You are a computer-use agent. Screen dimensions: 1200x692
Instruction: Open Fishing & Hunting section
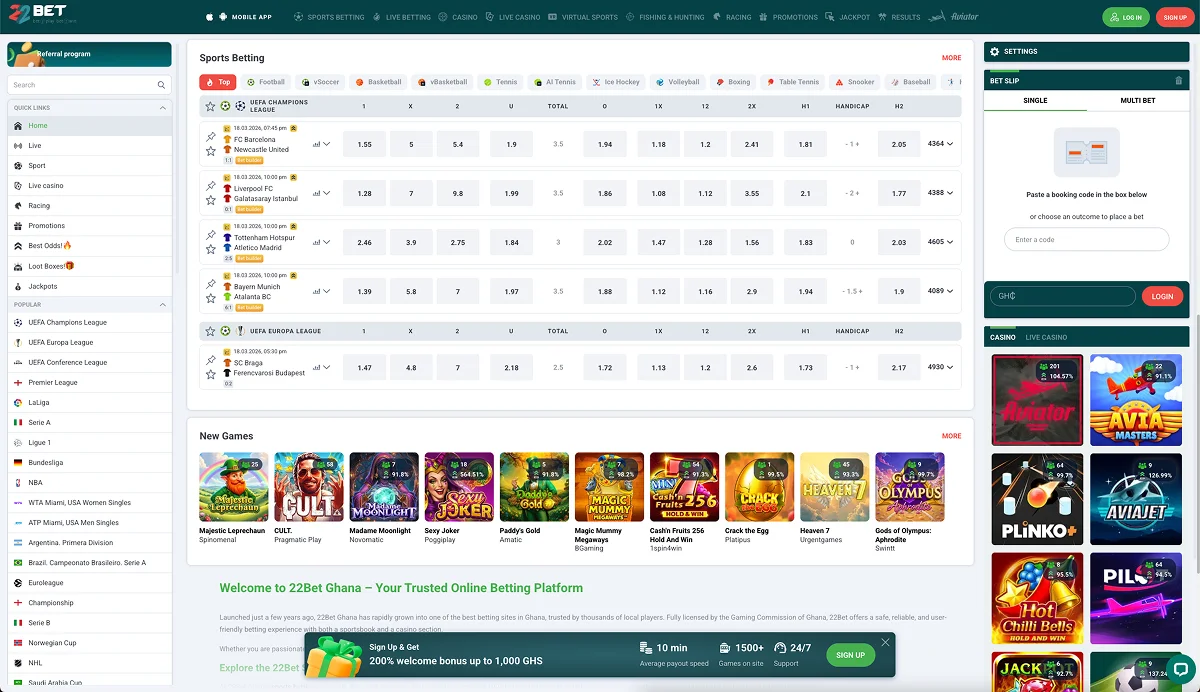(664, 16)
